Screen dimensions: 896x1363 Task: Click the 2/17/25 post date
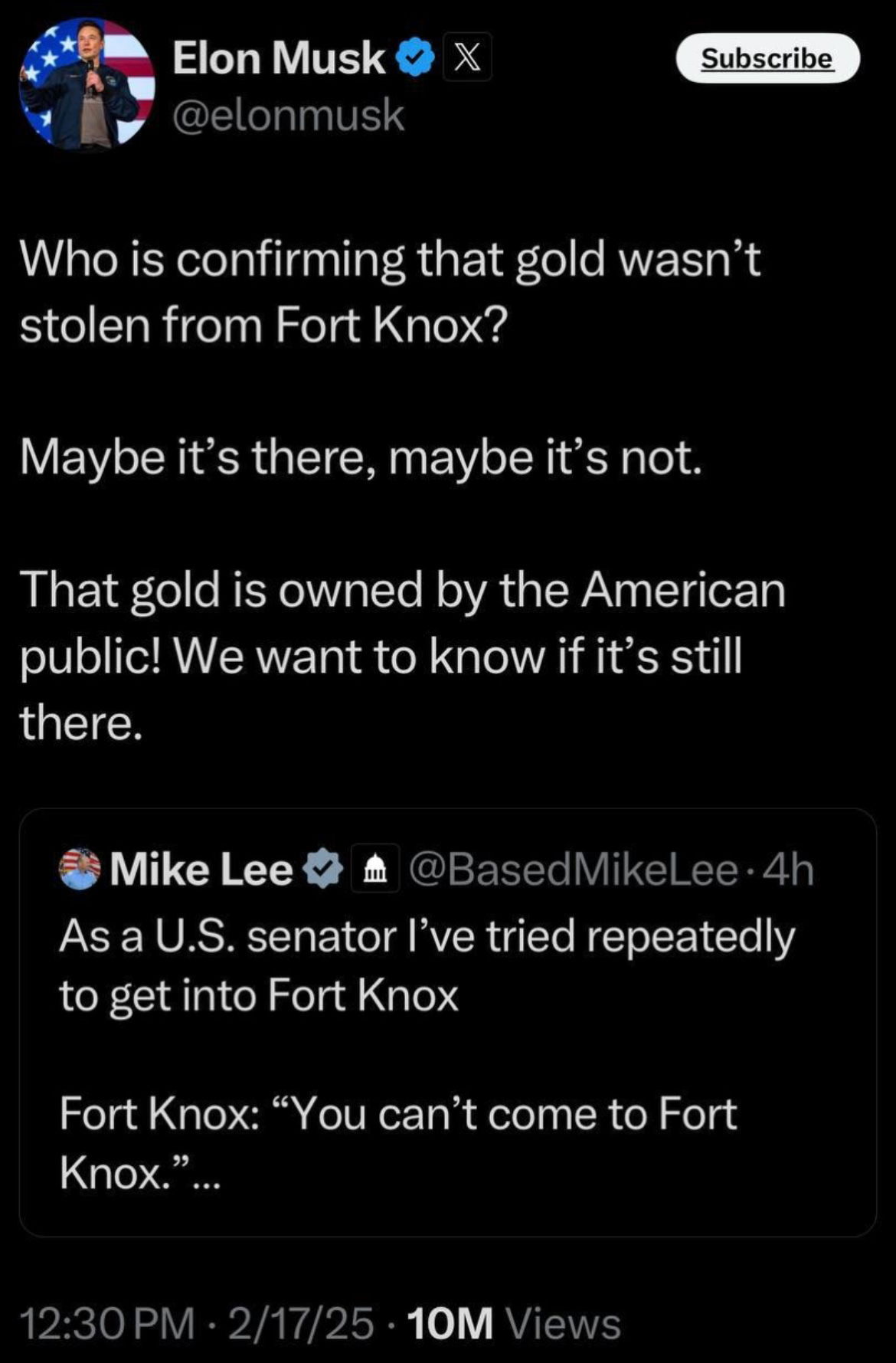301,1323
